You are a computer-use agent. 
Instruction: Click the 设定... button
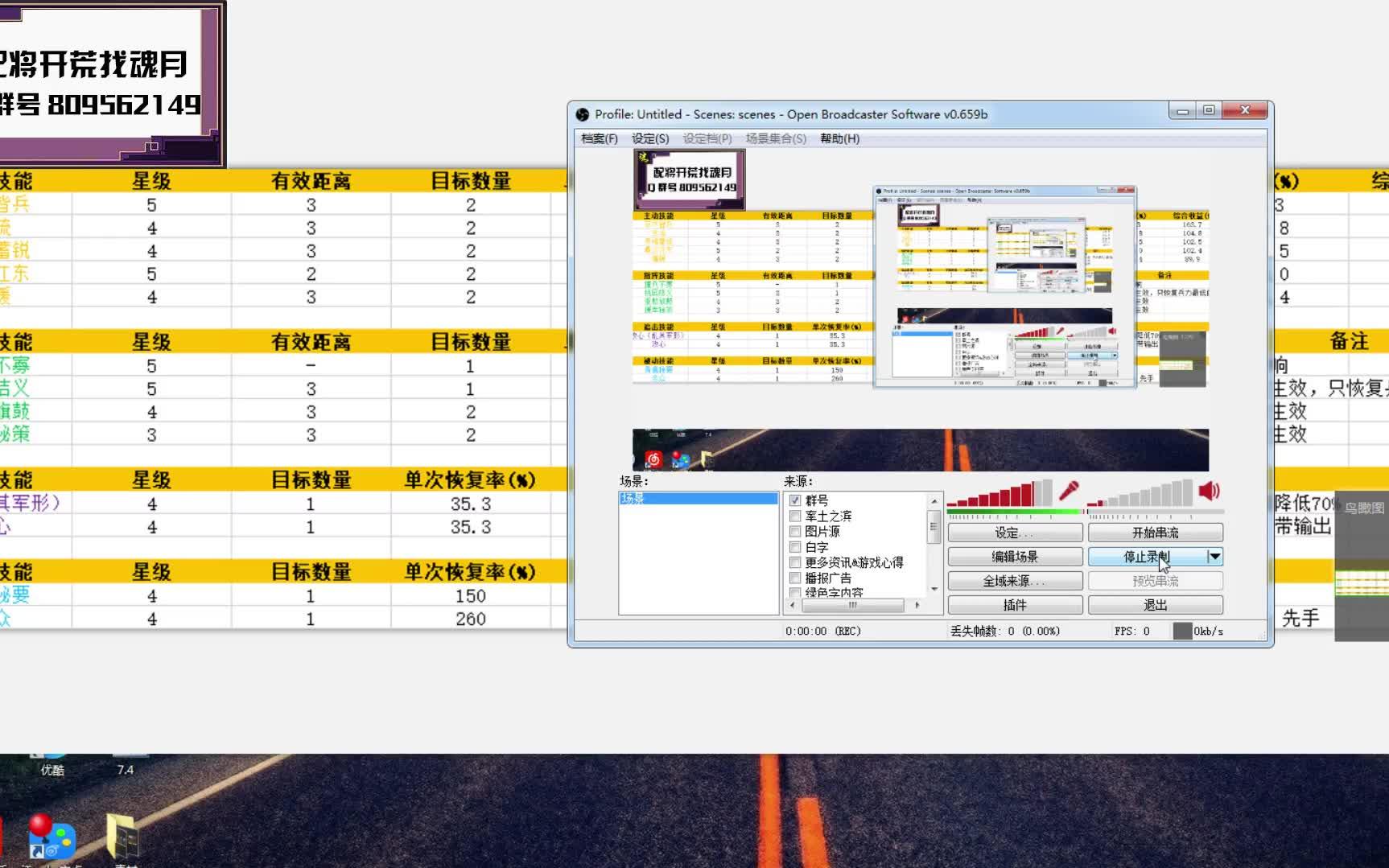tap(1015, 533)
